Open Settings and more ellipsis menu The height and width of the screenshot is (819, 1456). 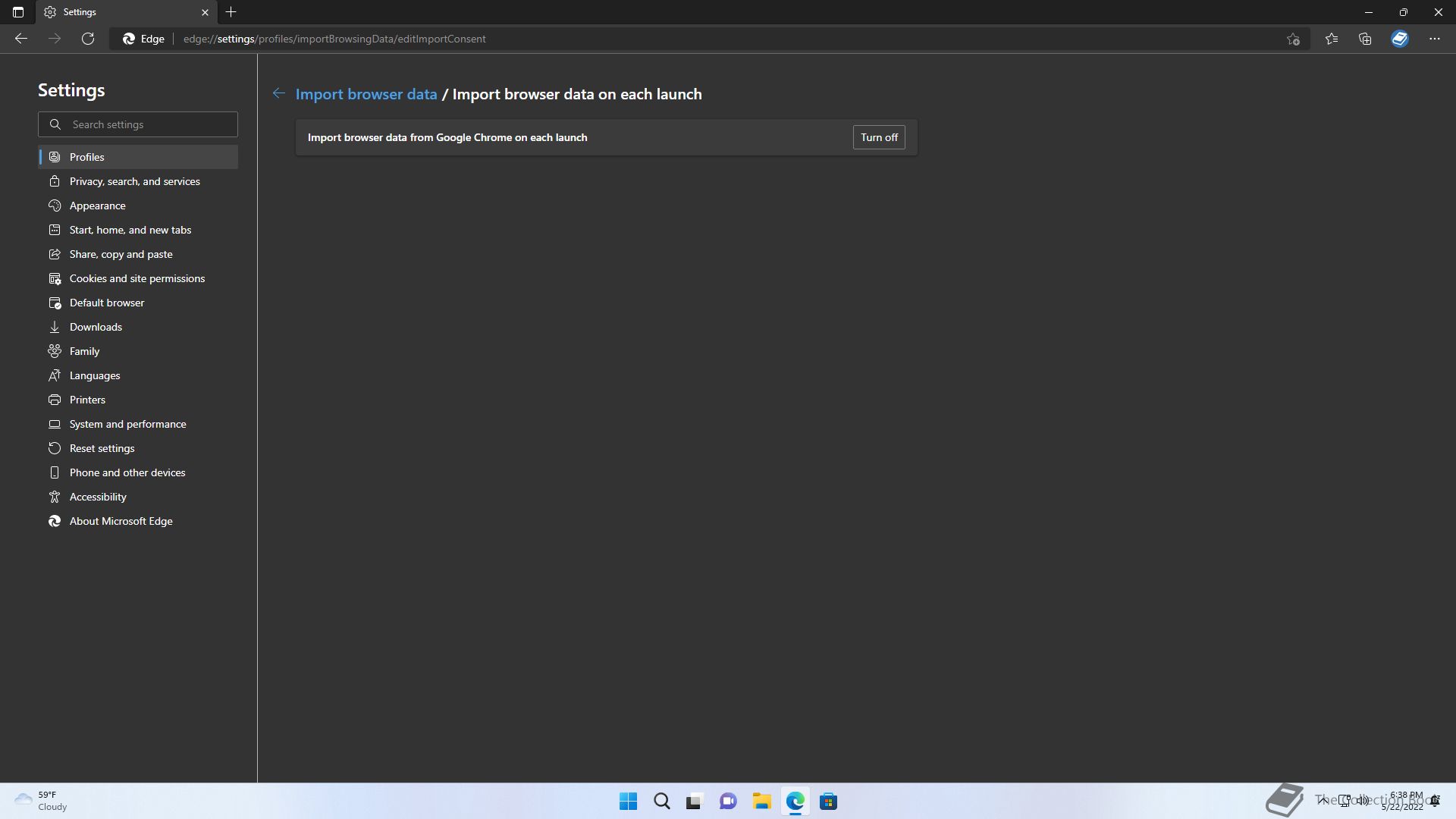click(x=1435, y=39)
